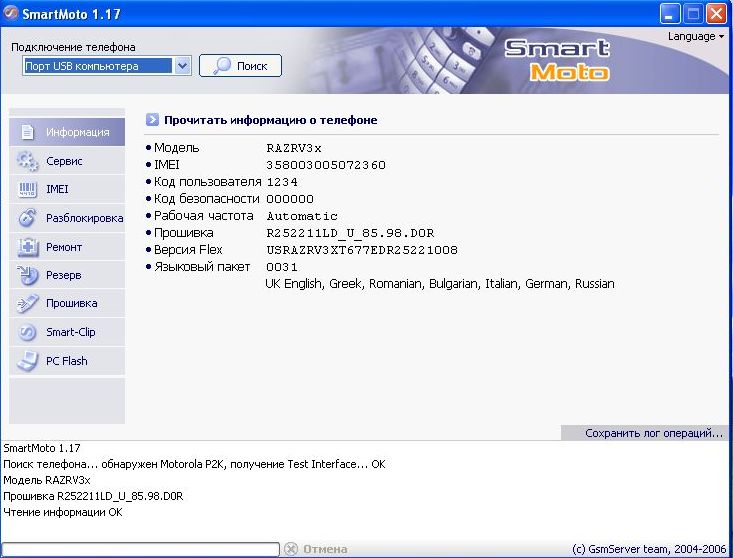Image resolution: width=733 pixels, height=558 pixels.
Task: Click the magnifier icon on Поиск button
Action: [222, 66]
